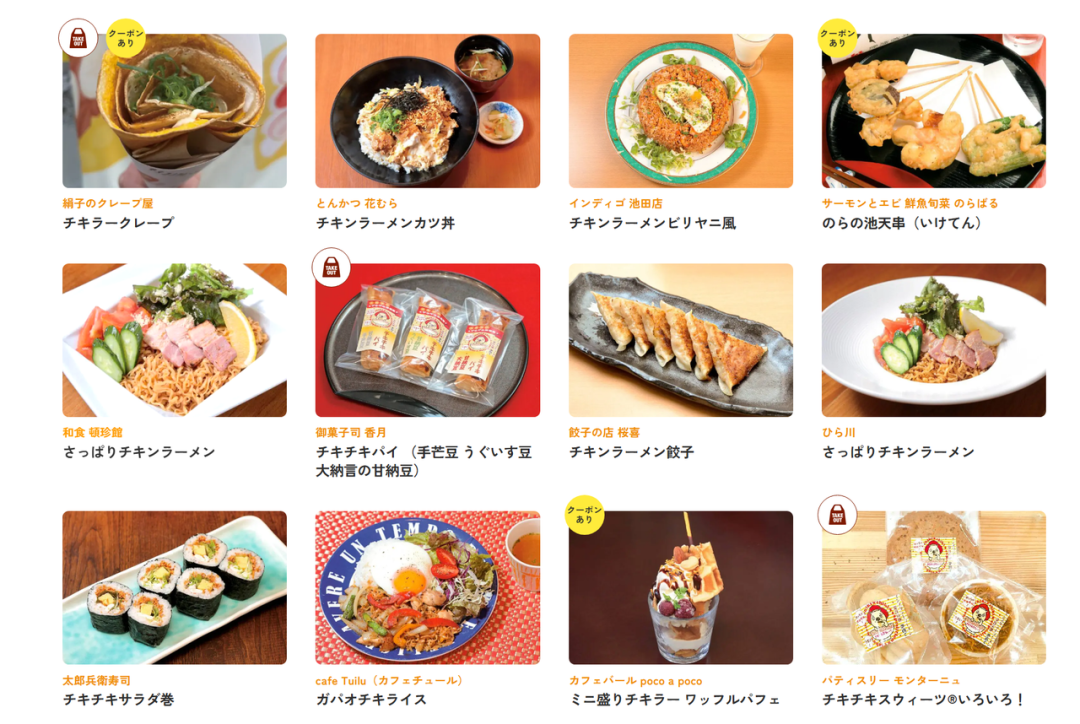Image resolution: width=1080 pixels, height=724 pixels.
Task: Click the shop name 和食 頓珍館
Action: click(x=92, y=433)
